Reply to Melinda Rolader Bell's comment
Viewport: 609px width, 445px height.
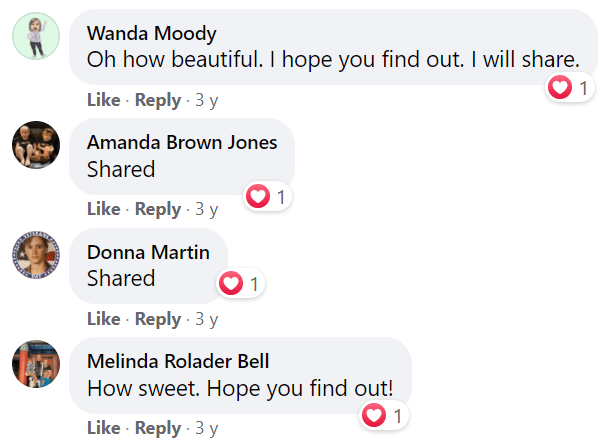(x=158, y=429)
